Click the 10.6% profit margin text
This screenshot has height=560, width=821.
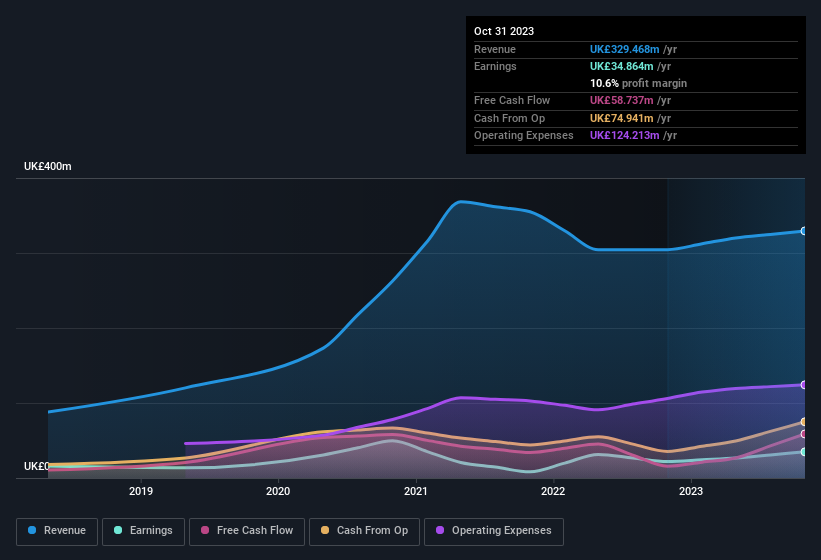click(x=638, y=83)
